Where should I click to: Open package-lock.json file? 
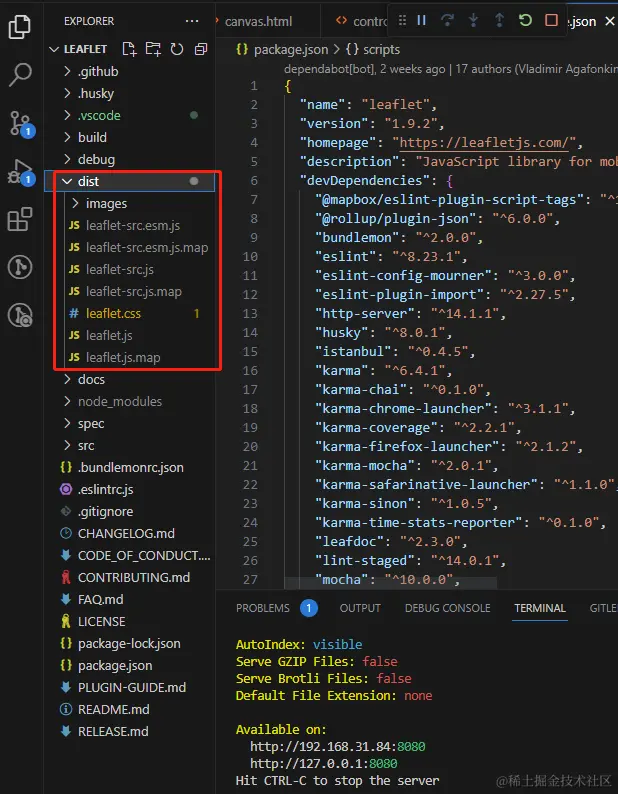point(130,644)
